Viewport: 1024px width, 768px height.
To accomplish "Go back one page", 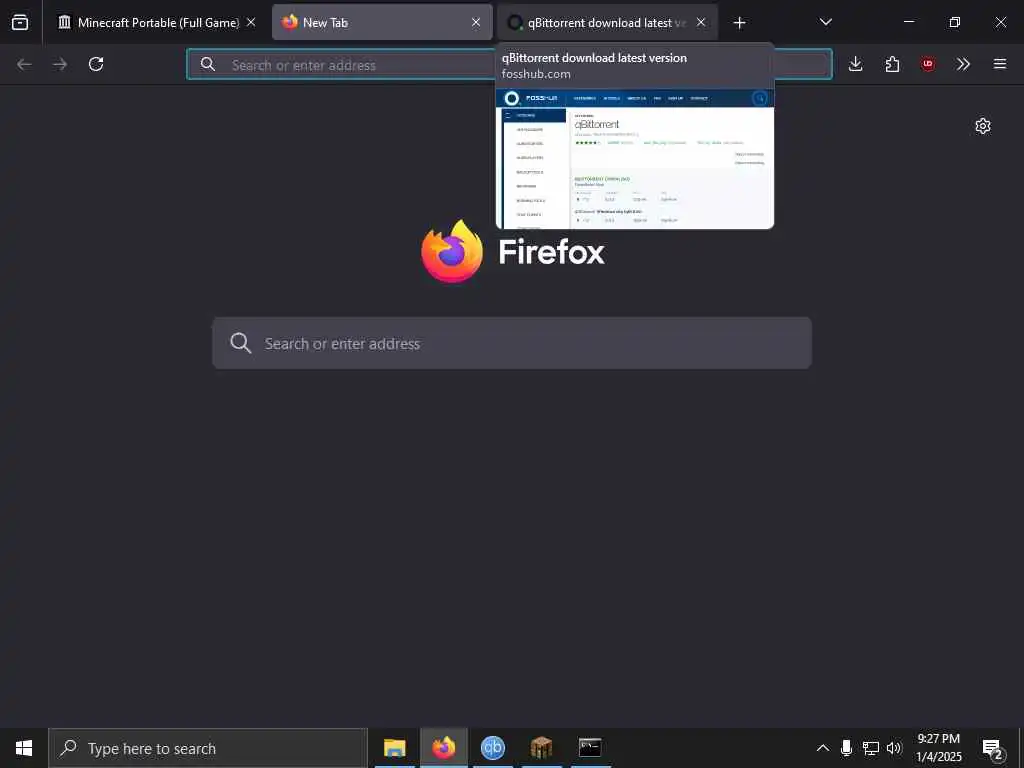I will click(x=24, y=64).
